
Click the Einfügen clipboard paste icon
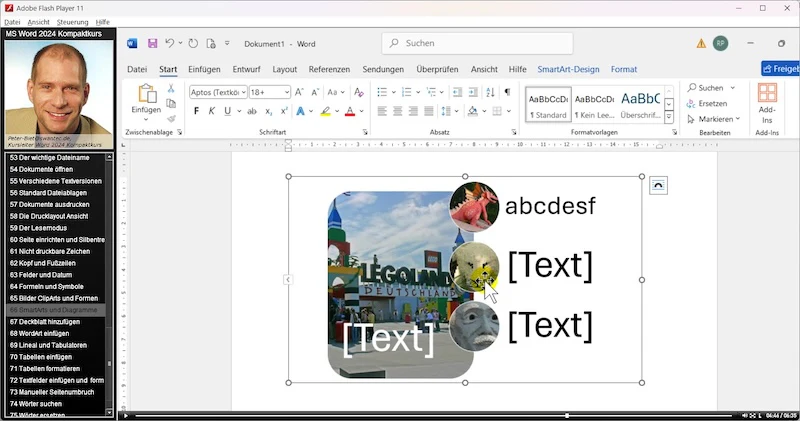click(146, 95)
